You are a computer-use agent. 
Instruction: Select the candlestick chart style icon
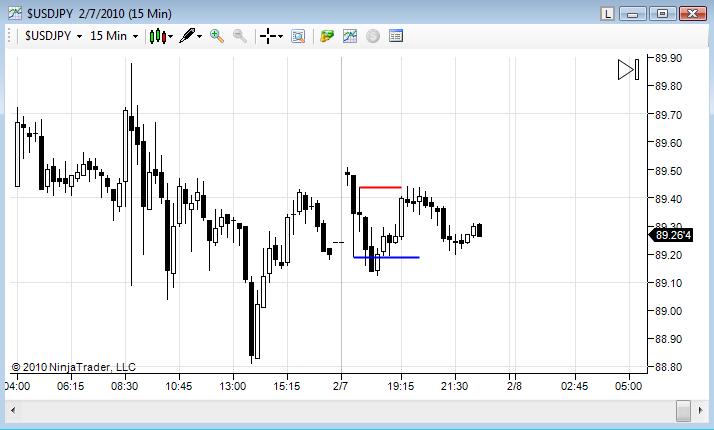click(x=158, y=36)
